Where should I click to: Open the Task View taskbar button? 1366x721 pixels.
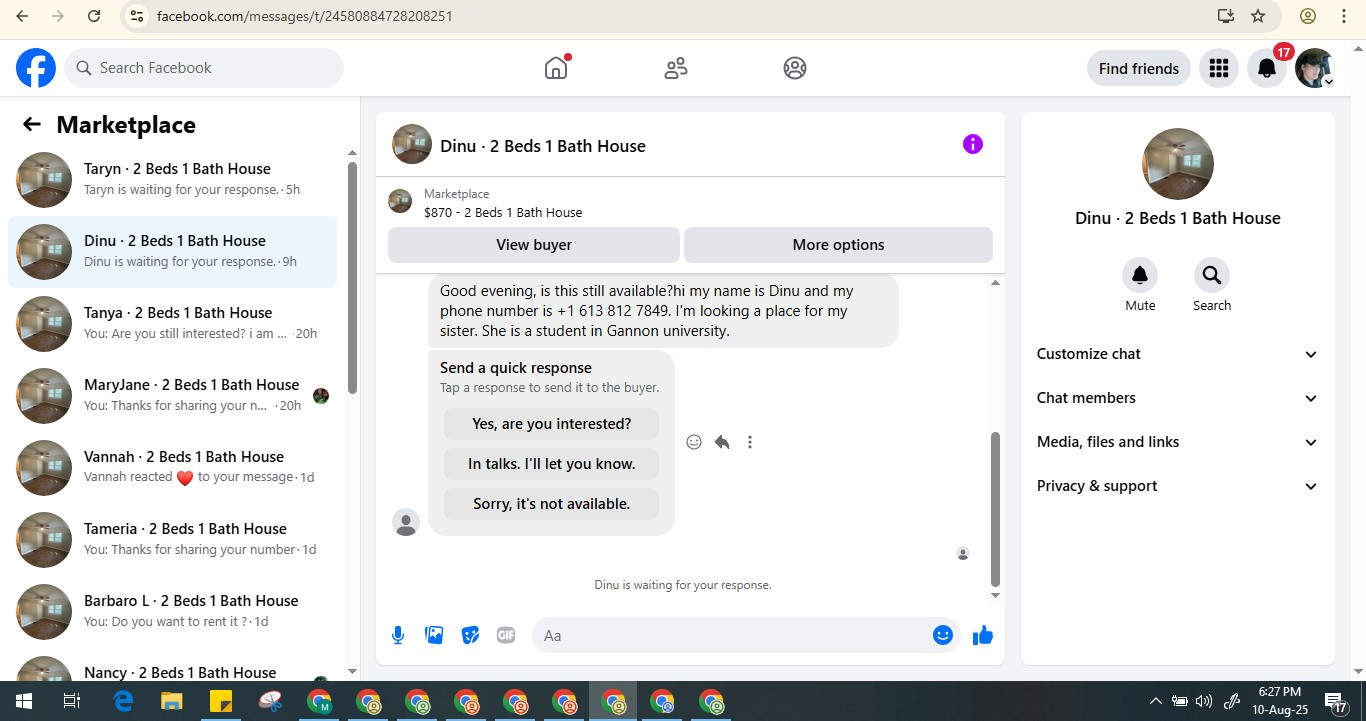pyautogui.click(x=72, y=701)
